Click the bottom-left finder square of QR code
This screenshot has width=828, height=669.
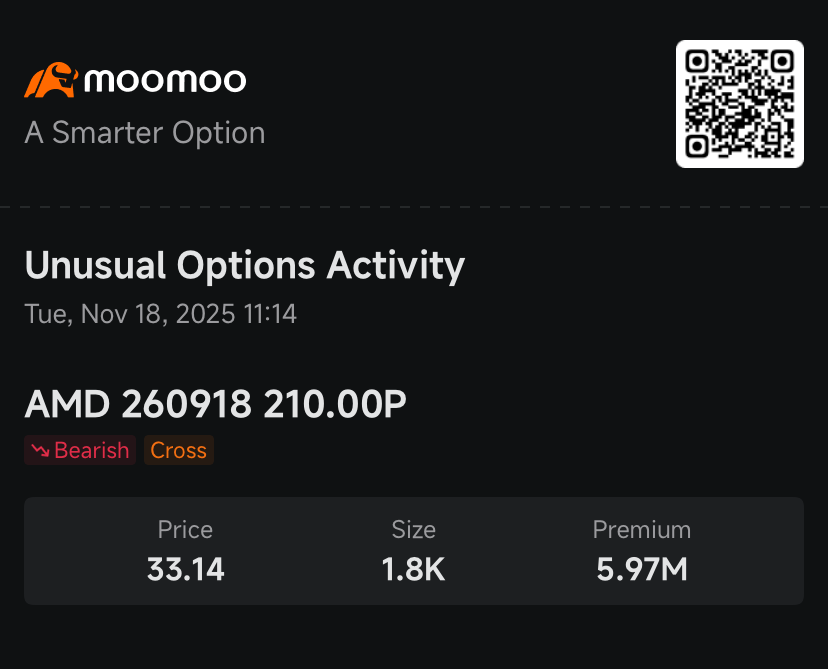coord(697,147)
